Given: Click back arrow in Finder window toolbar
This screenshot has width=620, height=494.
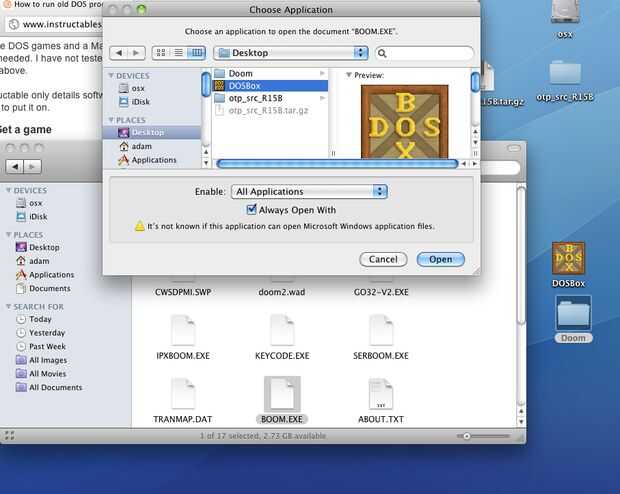Looking at the screenshot, I should (15, 167).
